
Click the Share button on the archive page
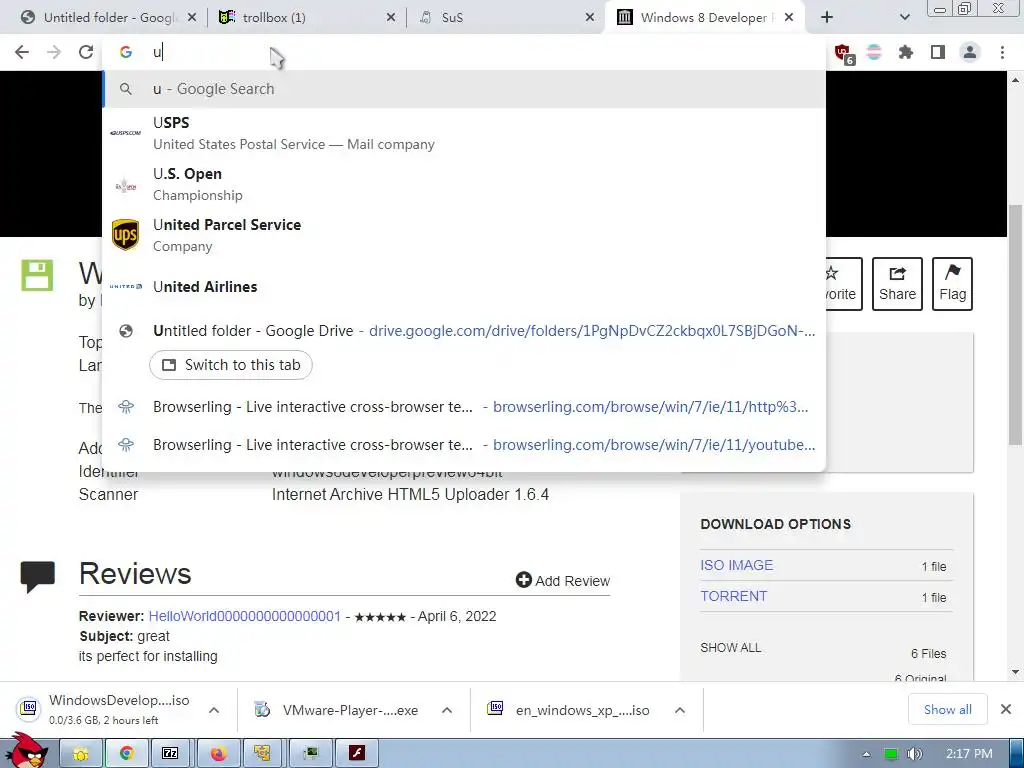point(897,283)
